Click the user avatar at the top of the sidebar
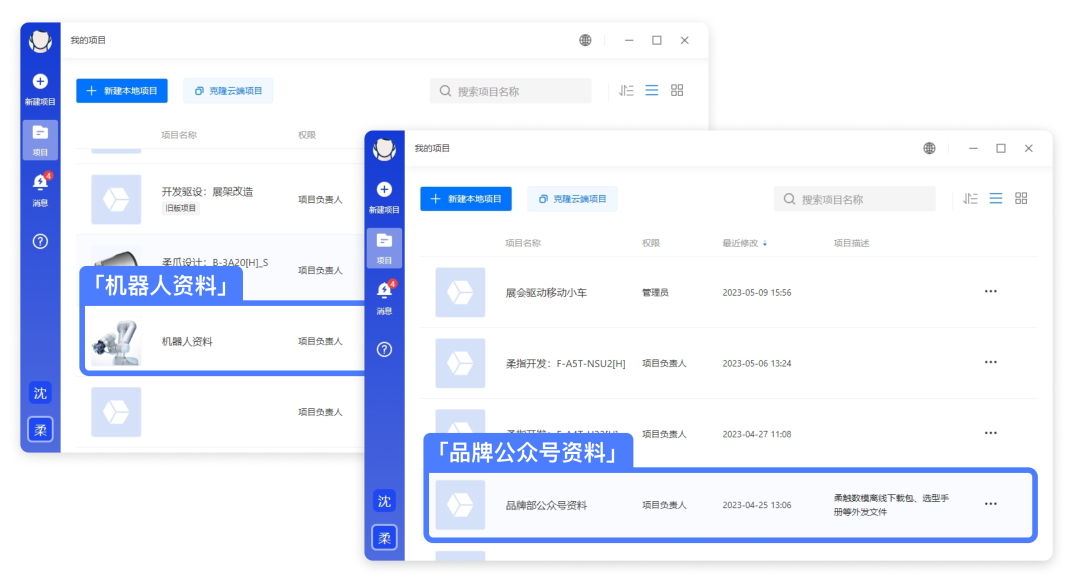 coord(384,151)
